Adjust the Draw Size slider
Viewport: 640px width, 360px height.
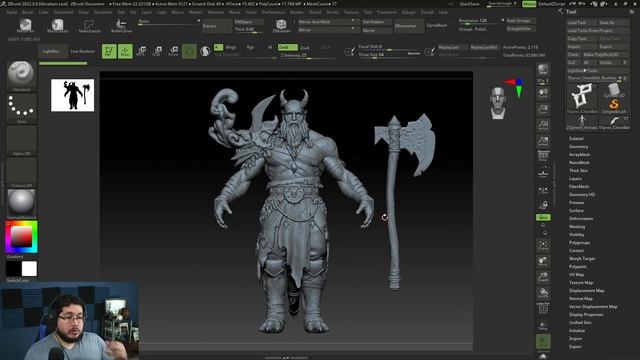point(389,55)
